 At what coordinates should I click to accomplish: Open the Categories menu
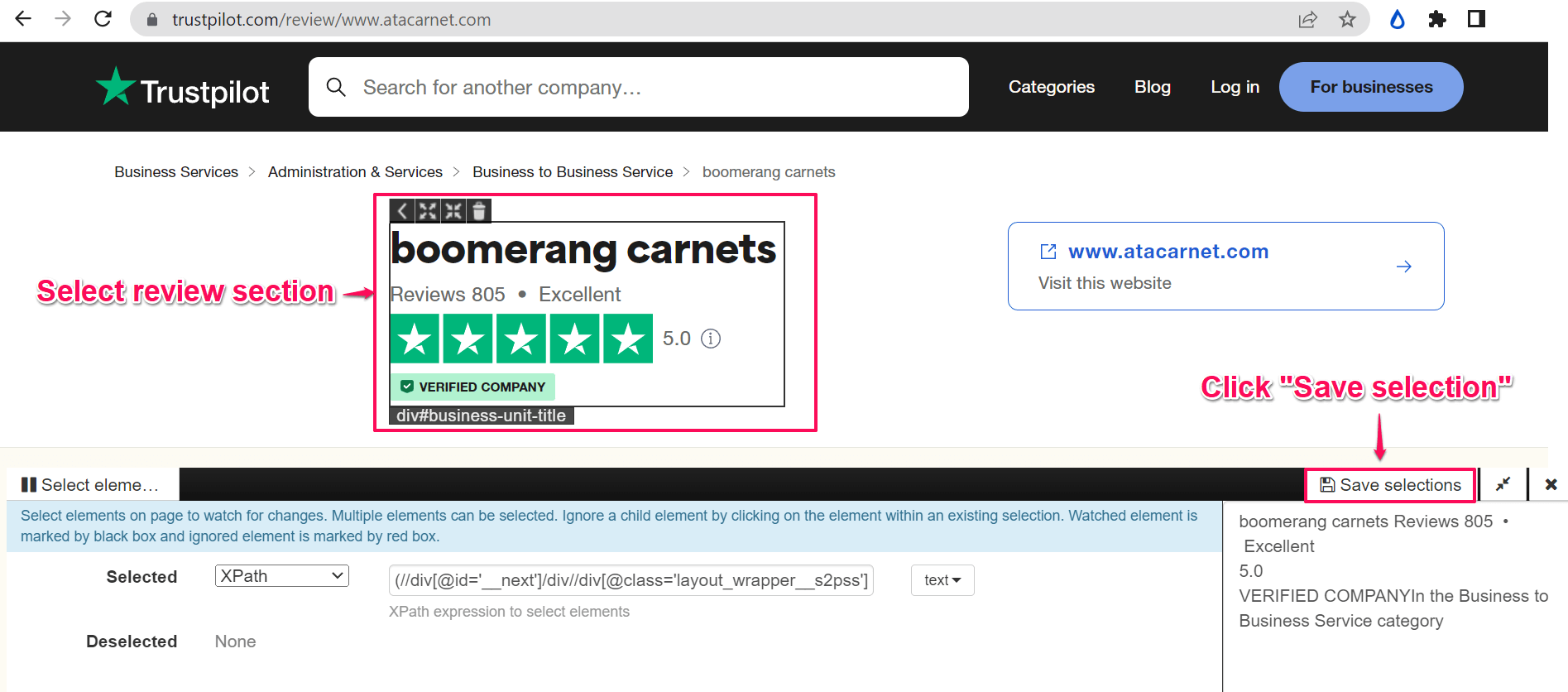1051,87
